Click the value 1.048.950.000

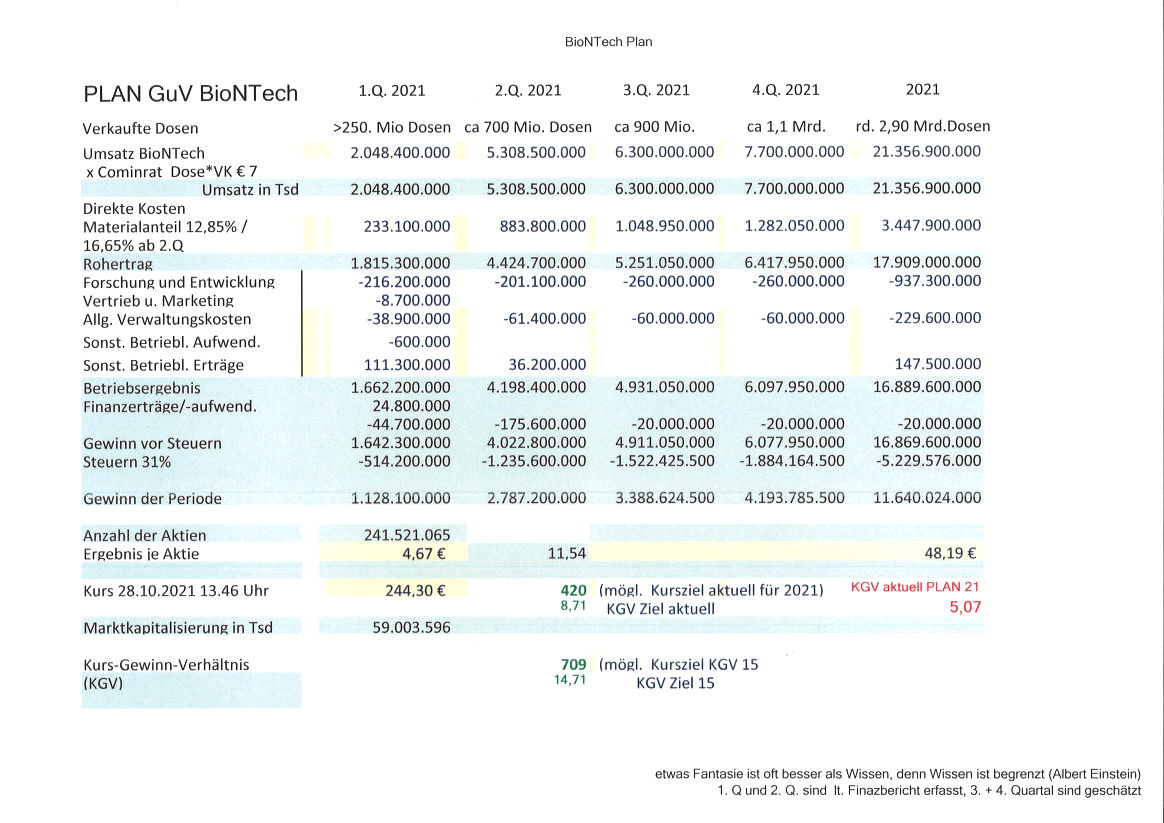point(664,226)
